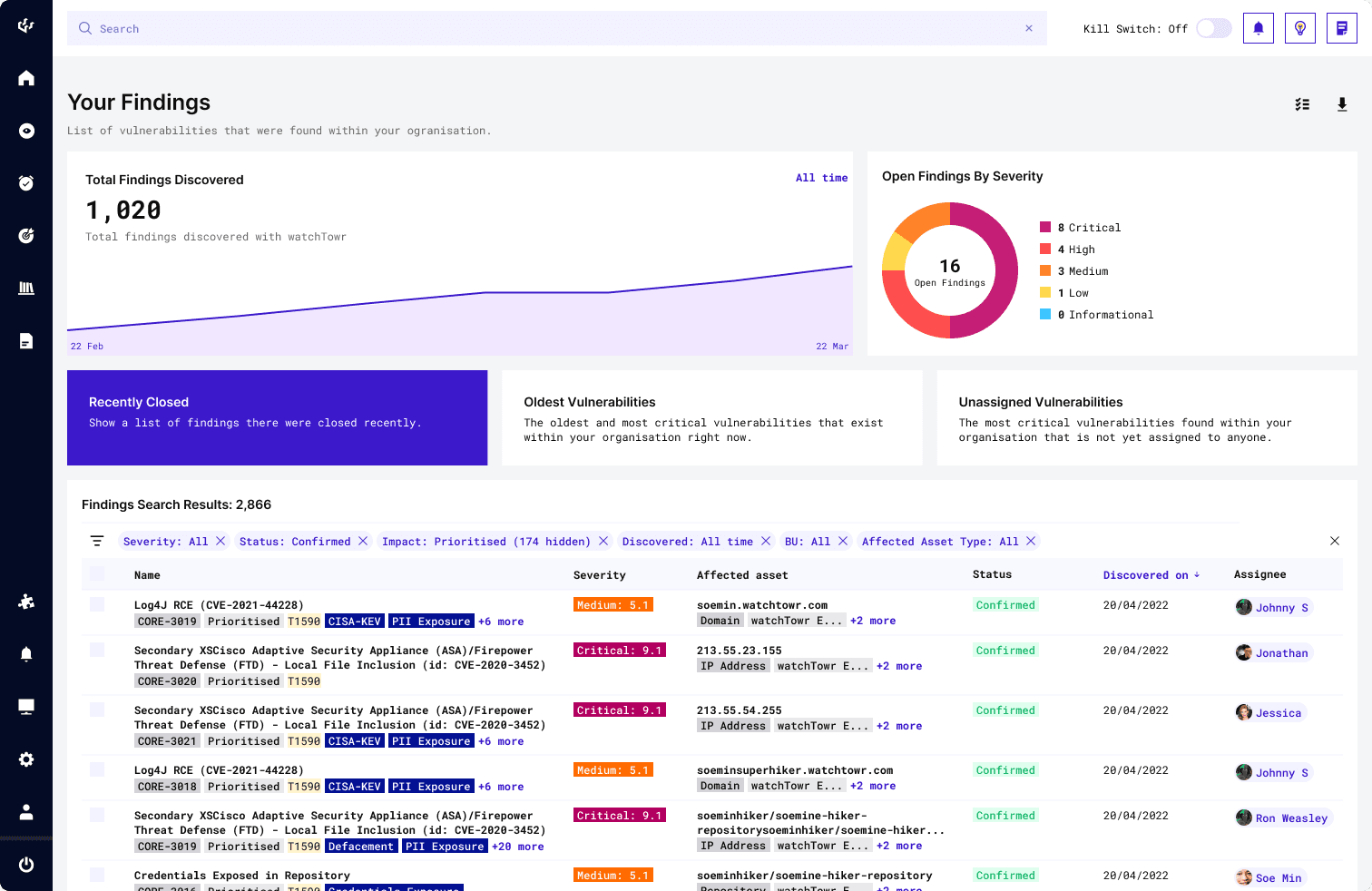Remove the Severity: All filter
1372x891 pixels.
pyautogui.click(x=220, y=541)
